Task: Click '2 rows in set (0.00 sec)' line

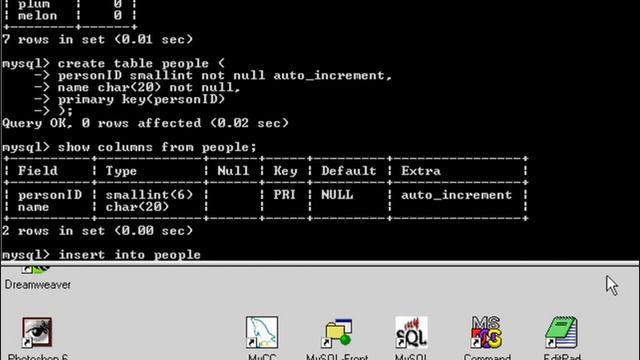Action: (x=98, y=231)
